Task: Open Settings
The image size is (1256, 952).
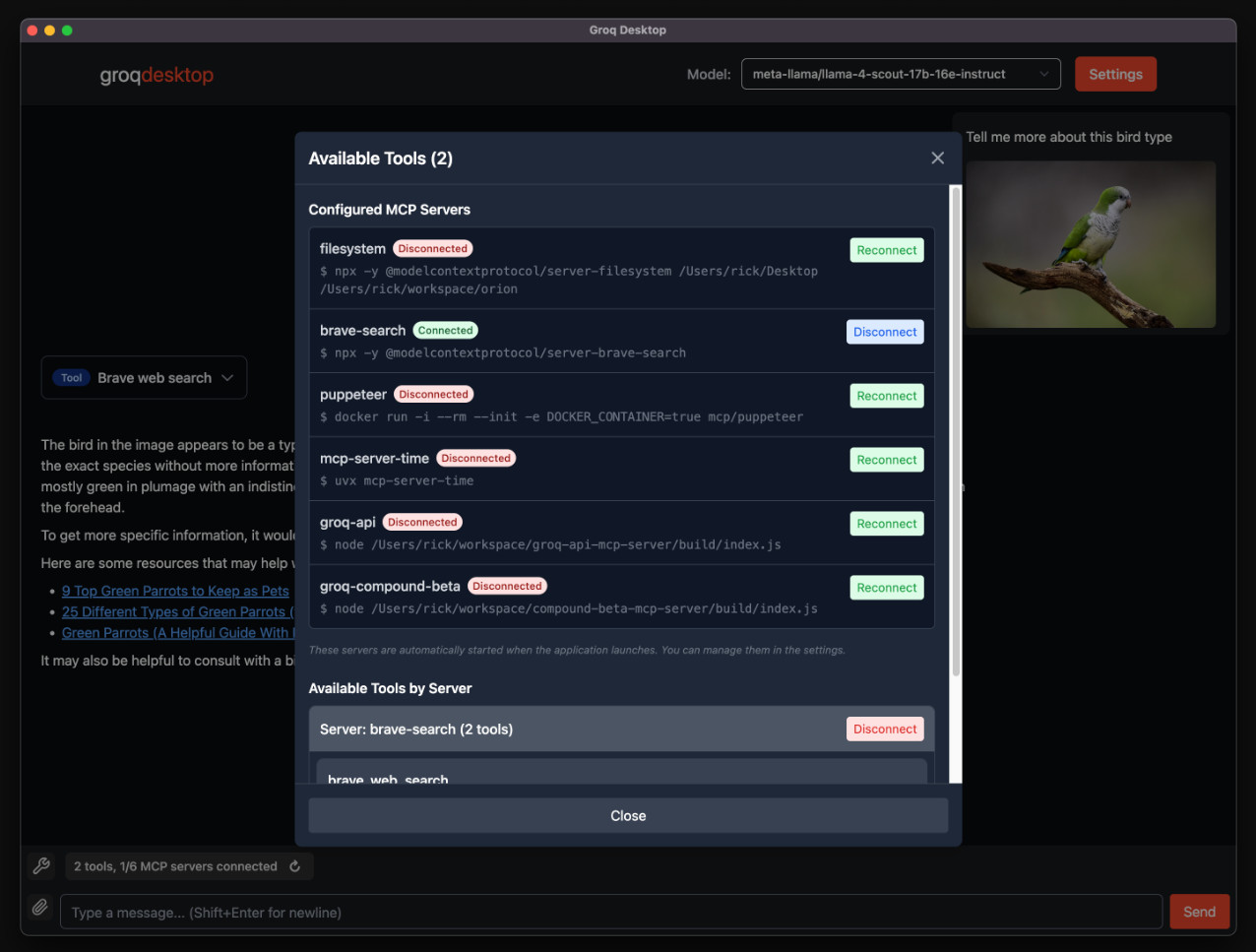Action: [1115, 74]
